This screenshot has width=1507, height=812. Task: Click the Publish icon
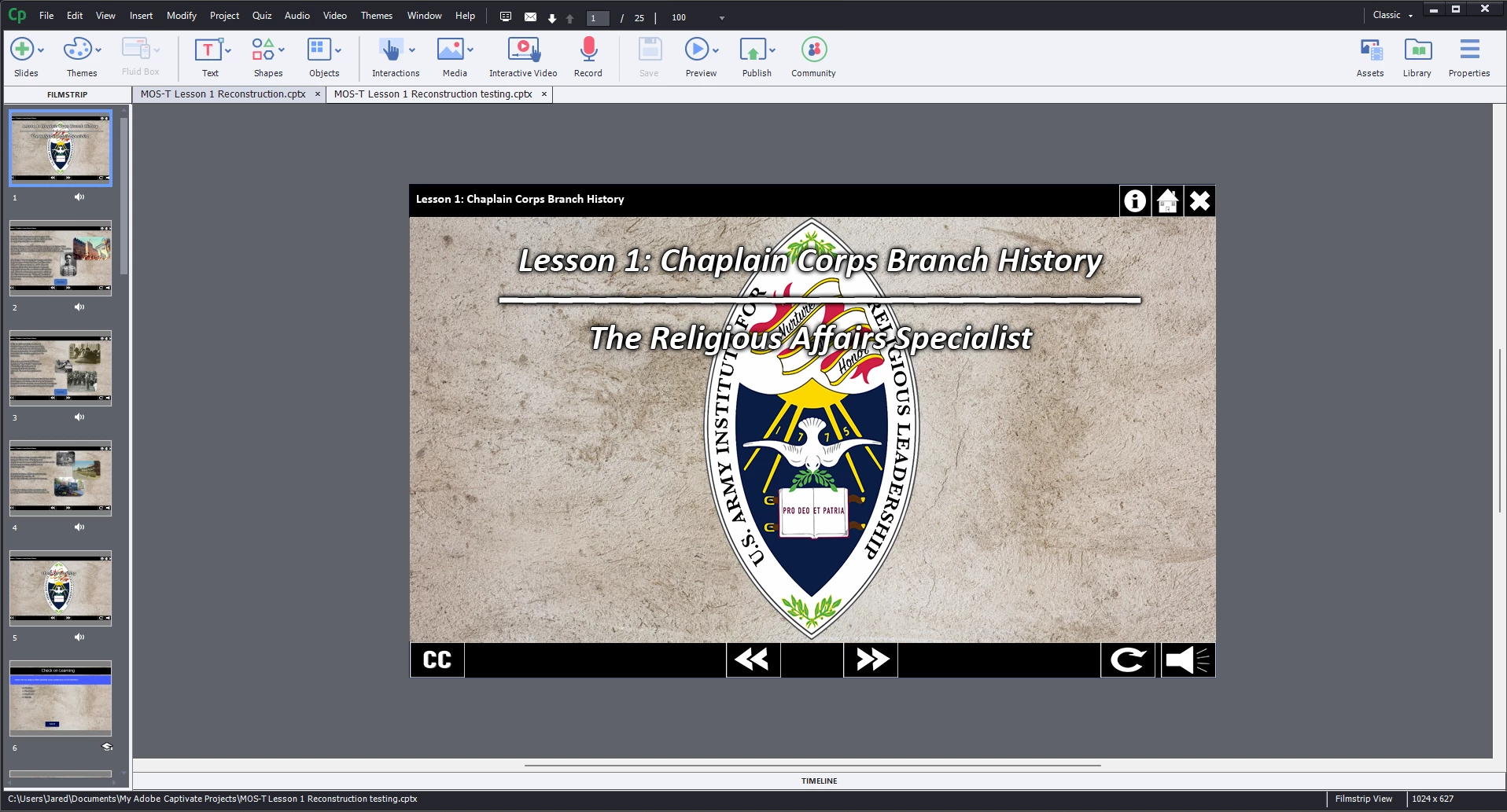(x=753, y=50)
